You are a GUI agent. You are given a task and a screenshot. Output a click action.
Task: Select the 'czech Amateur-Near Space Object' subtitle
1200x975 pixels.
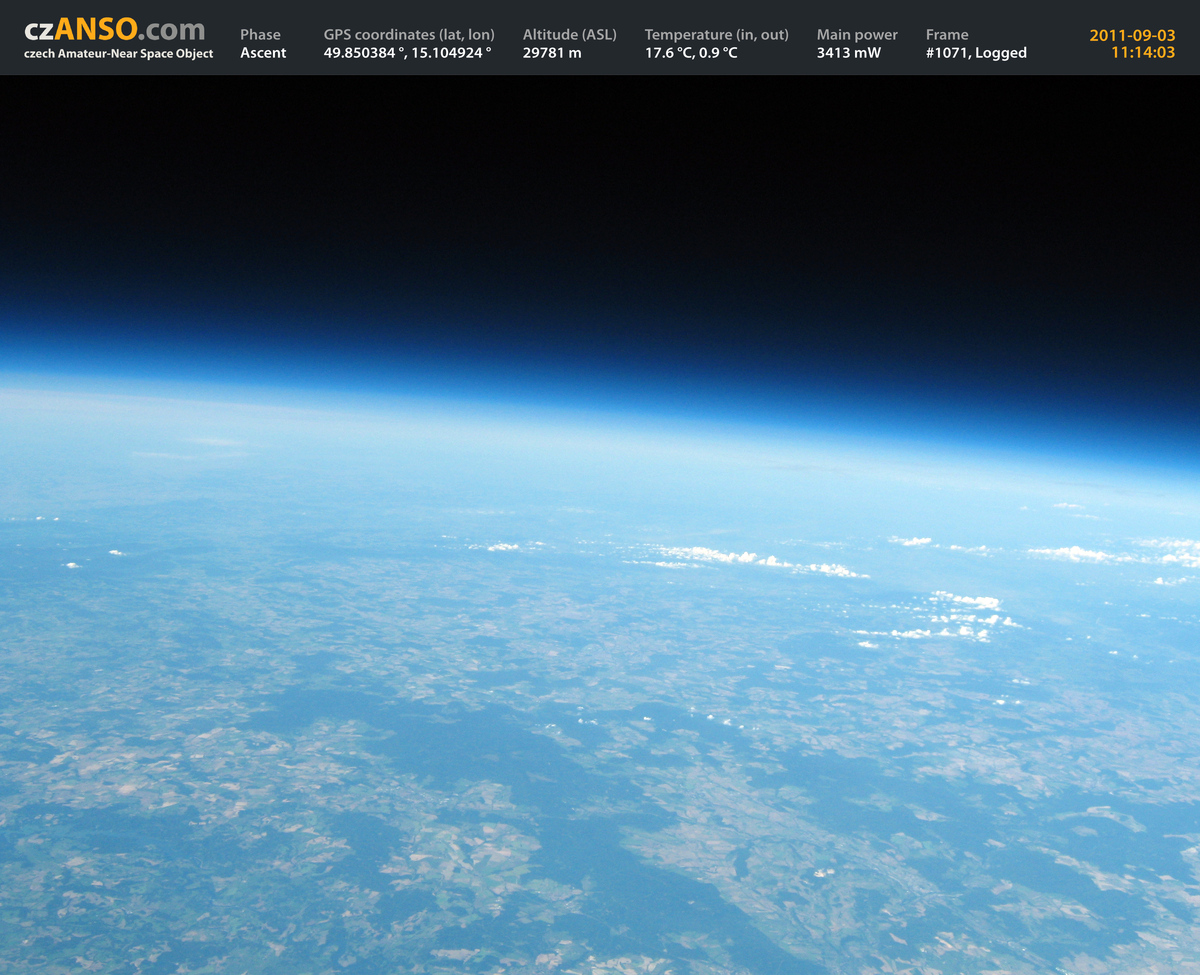119,54
